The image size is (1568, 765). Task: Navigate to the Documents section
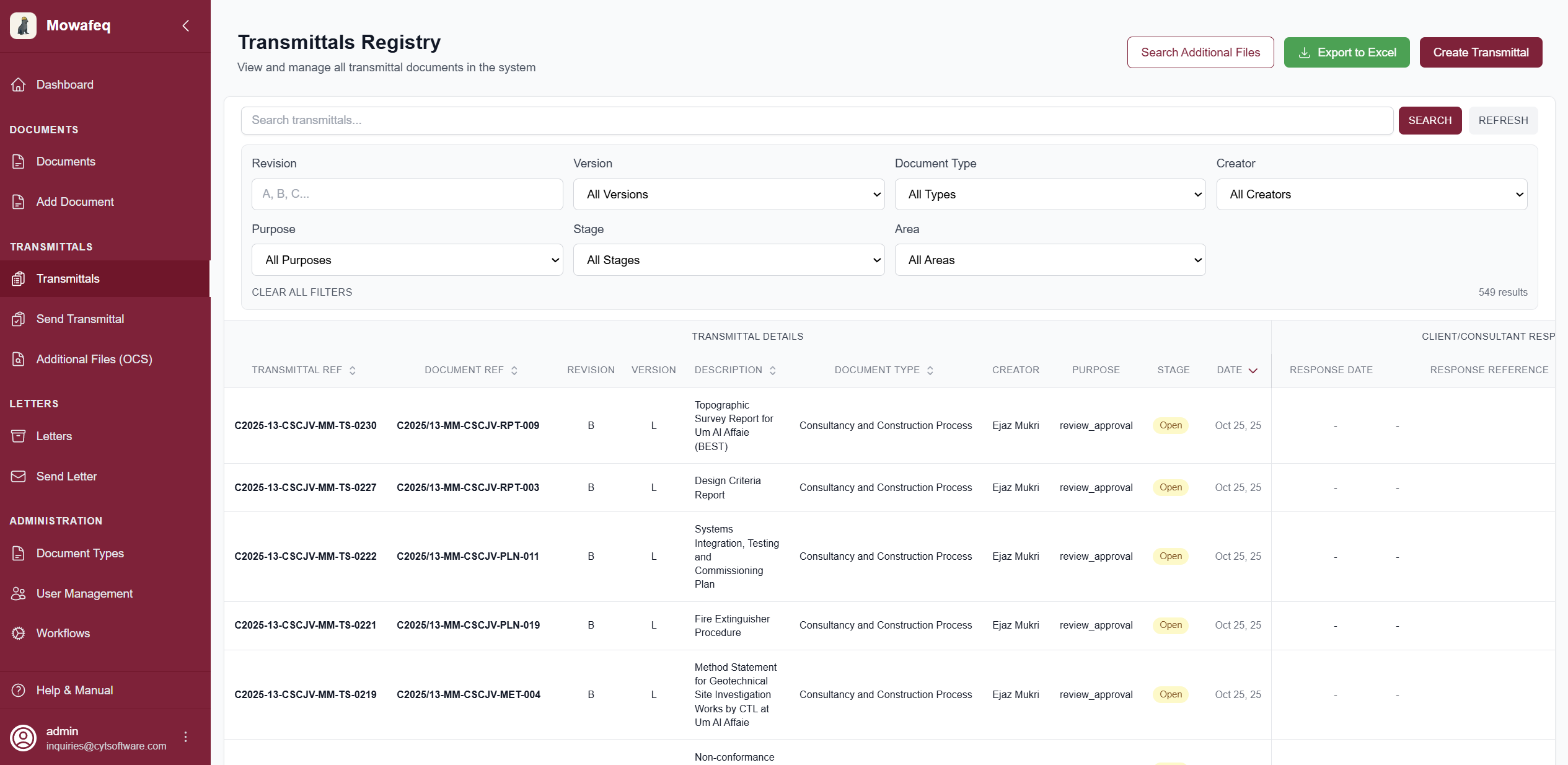66,161
